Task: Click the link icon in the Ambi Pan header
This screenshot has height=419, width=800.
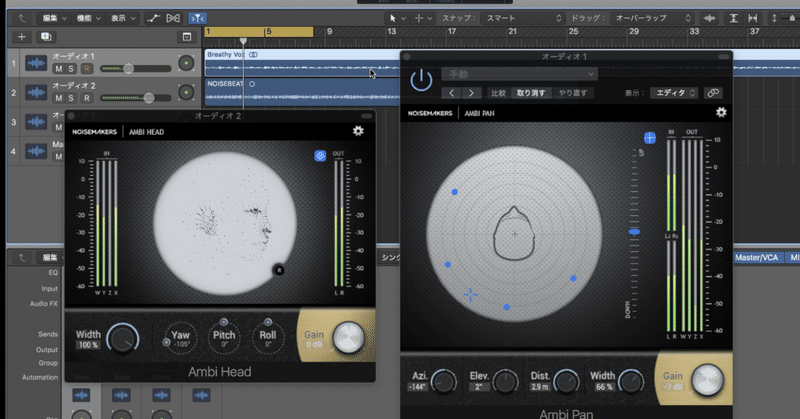Action: click(x=713, y=93)
